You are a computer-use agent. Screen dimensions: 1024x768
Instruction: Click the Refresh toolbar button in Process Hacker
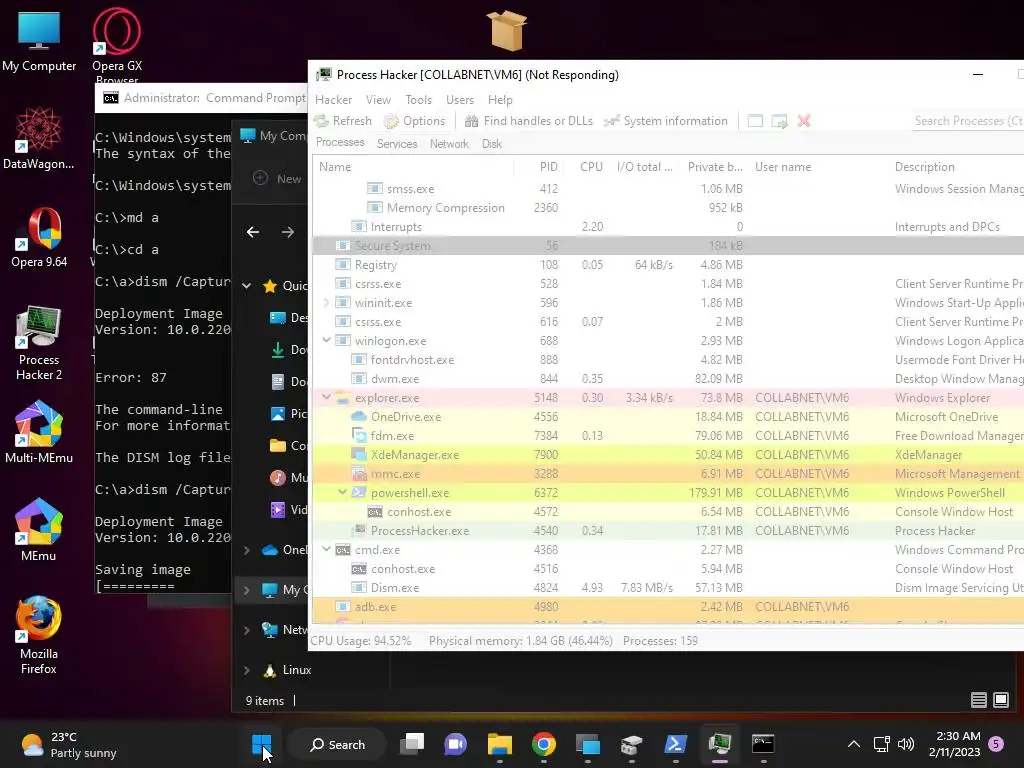coord(343,121)
